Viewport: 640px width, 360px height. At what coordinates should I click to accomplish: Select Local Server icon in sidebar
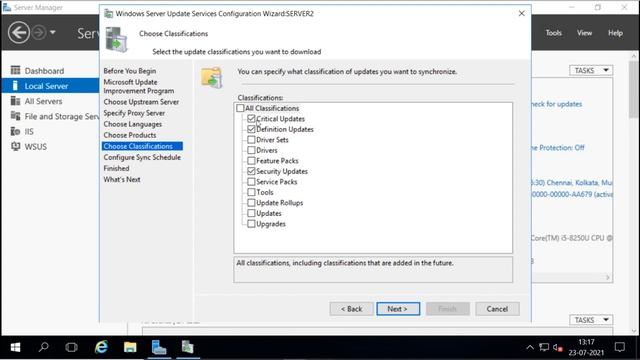(16, 86)
